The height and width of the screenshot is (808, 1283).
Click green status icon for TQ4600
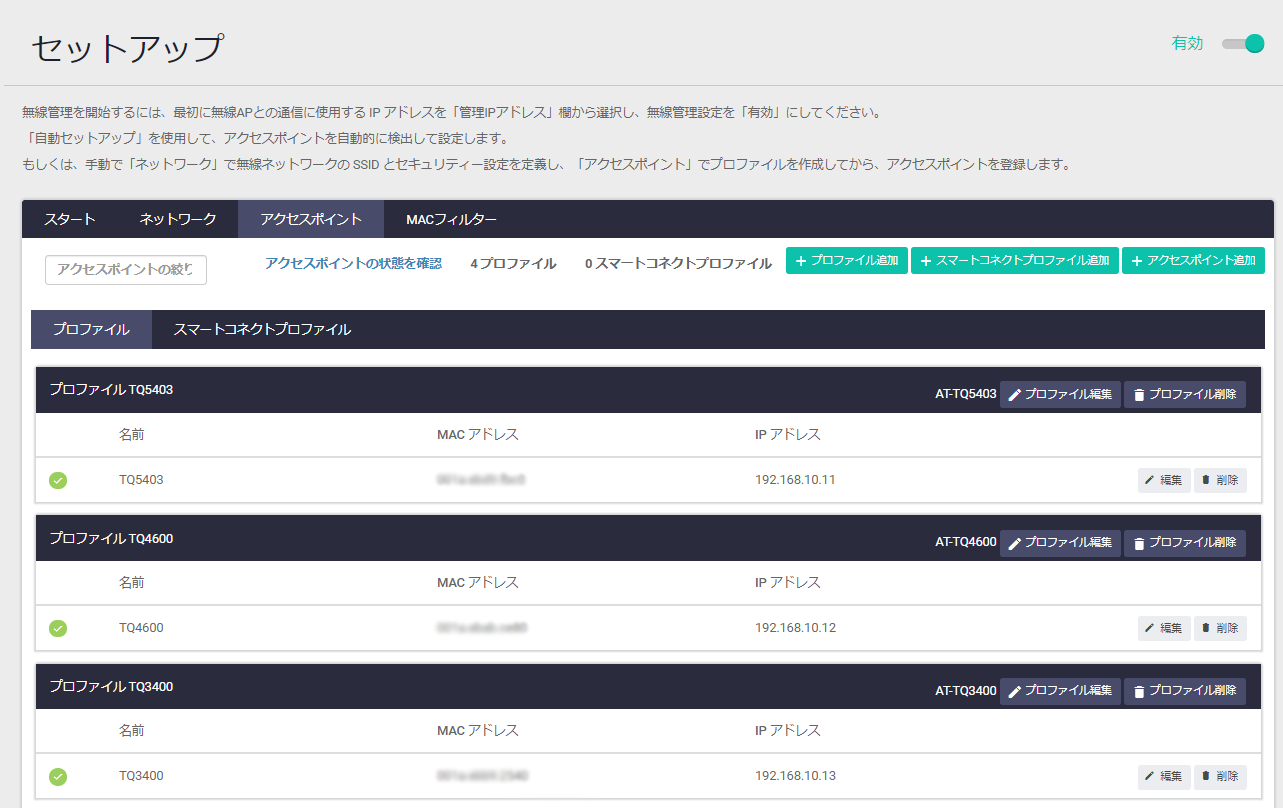(x=58, y=628)
